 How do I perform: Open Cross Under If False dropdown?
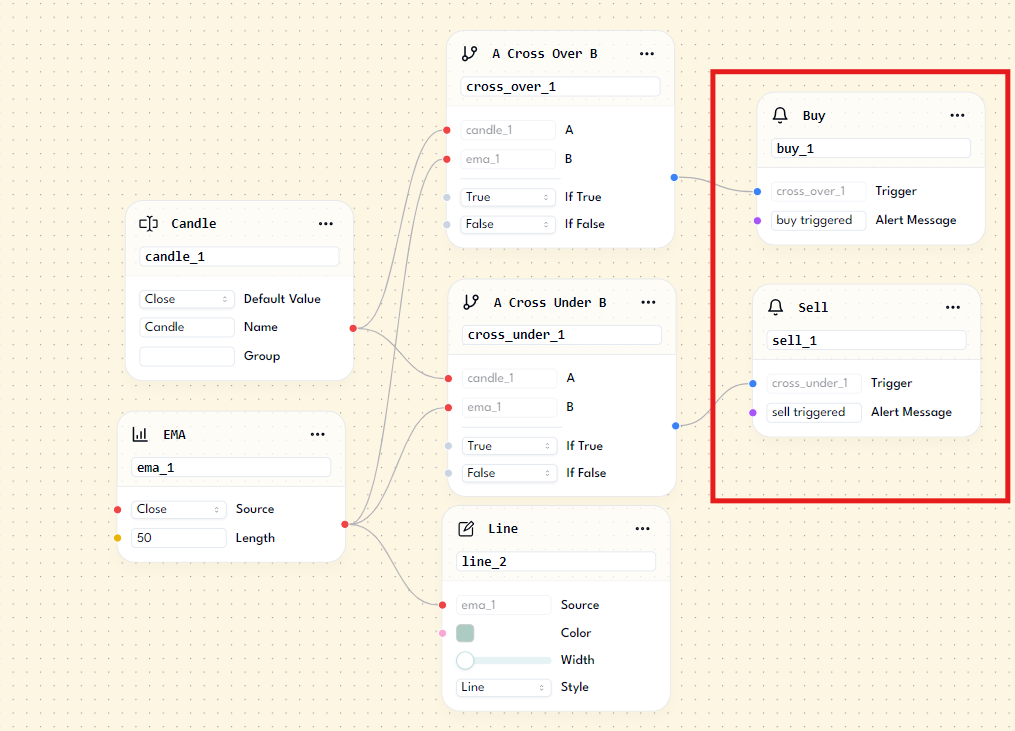509,473
